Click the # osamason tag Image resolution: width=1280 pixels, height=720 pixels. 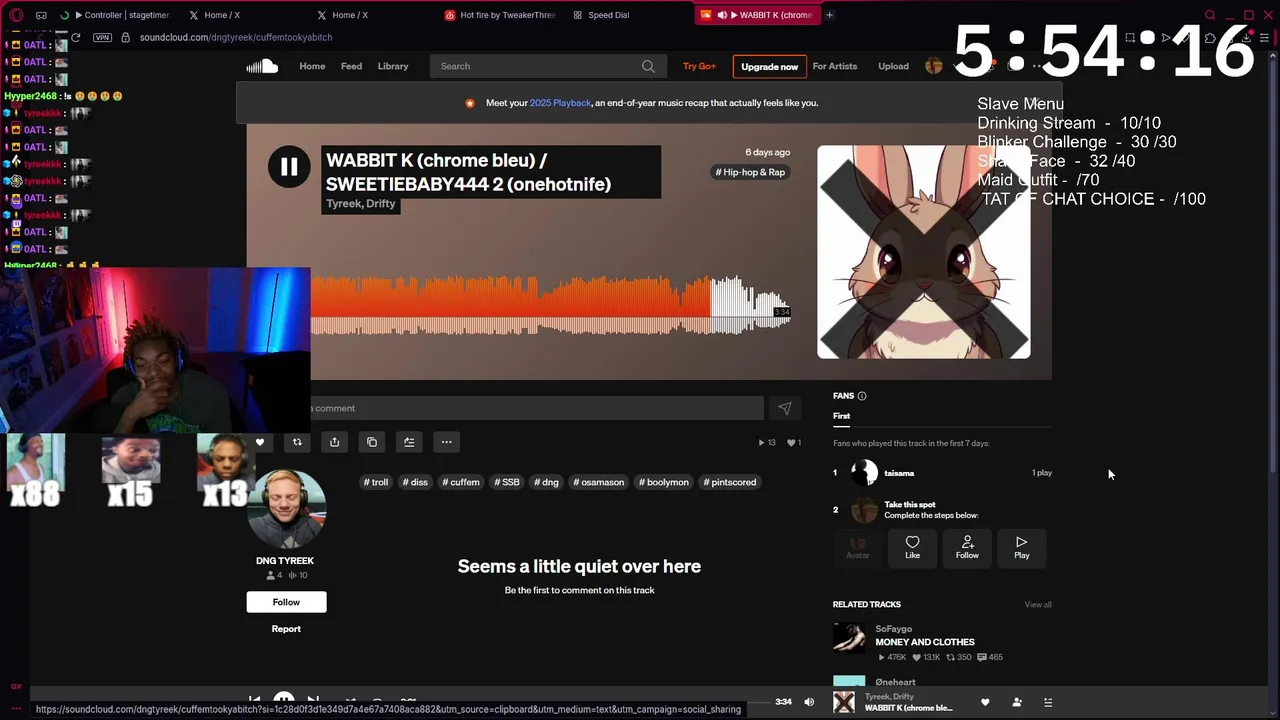pyautogui.click(x=599, y=482)
